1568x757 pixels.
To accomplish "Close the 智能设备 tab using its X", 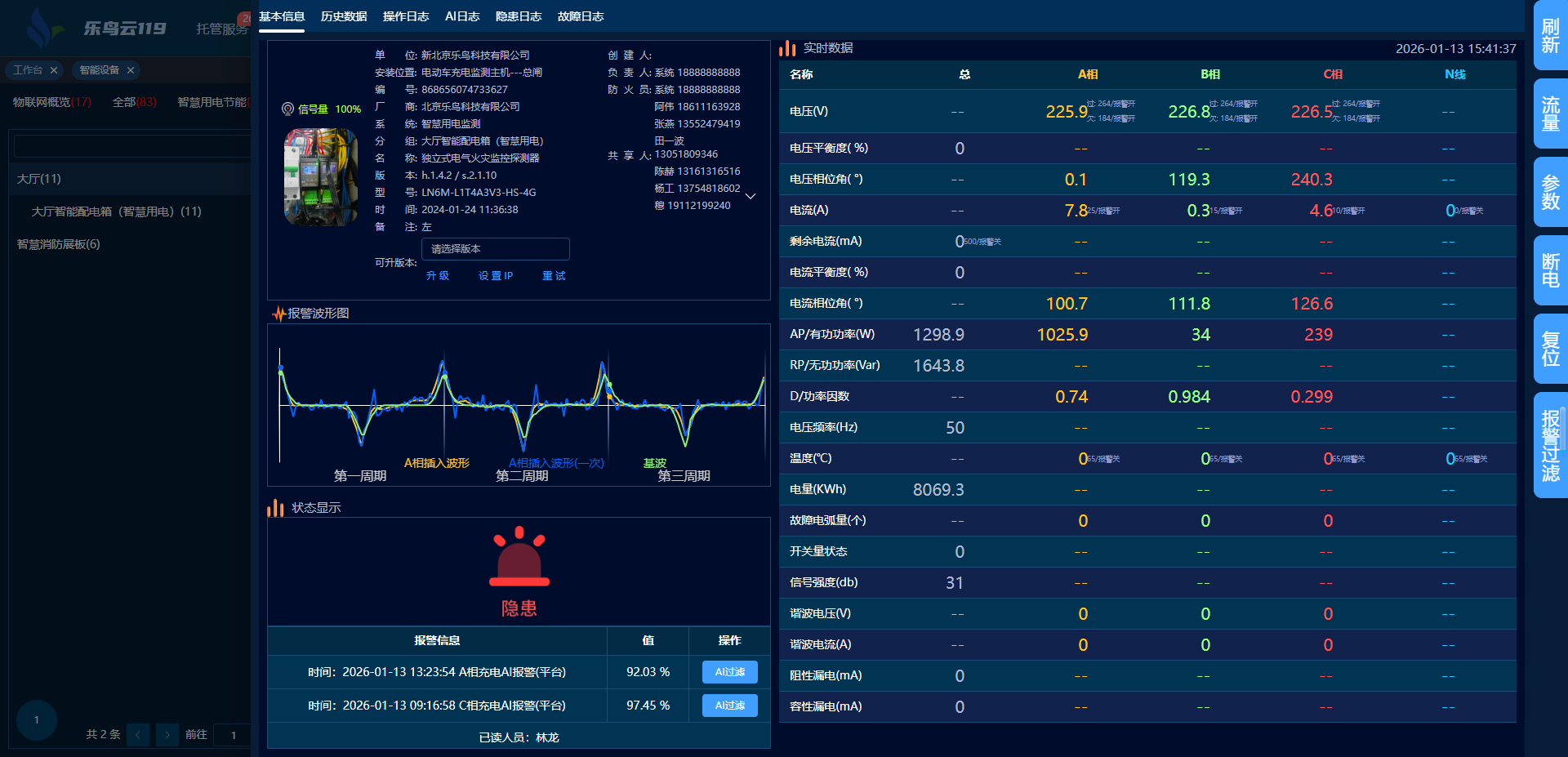I will coord(131,70).
